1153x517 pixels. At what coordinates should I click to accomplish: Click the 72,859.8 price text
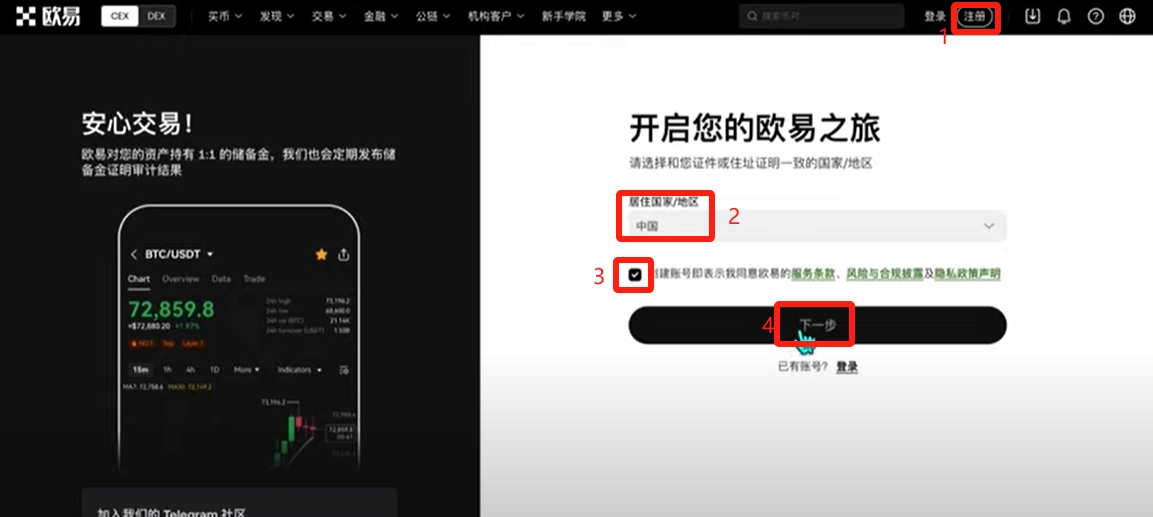point(171,308)
